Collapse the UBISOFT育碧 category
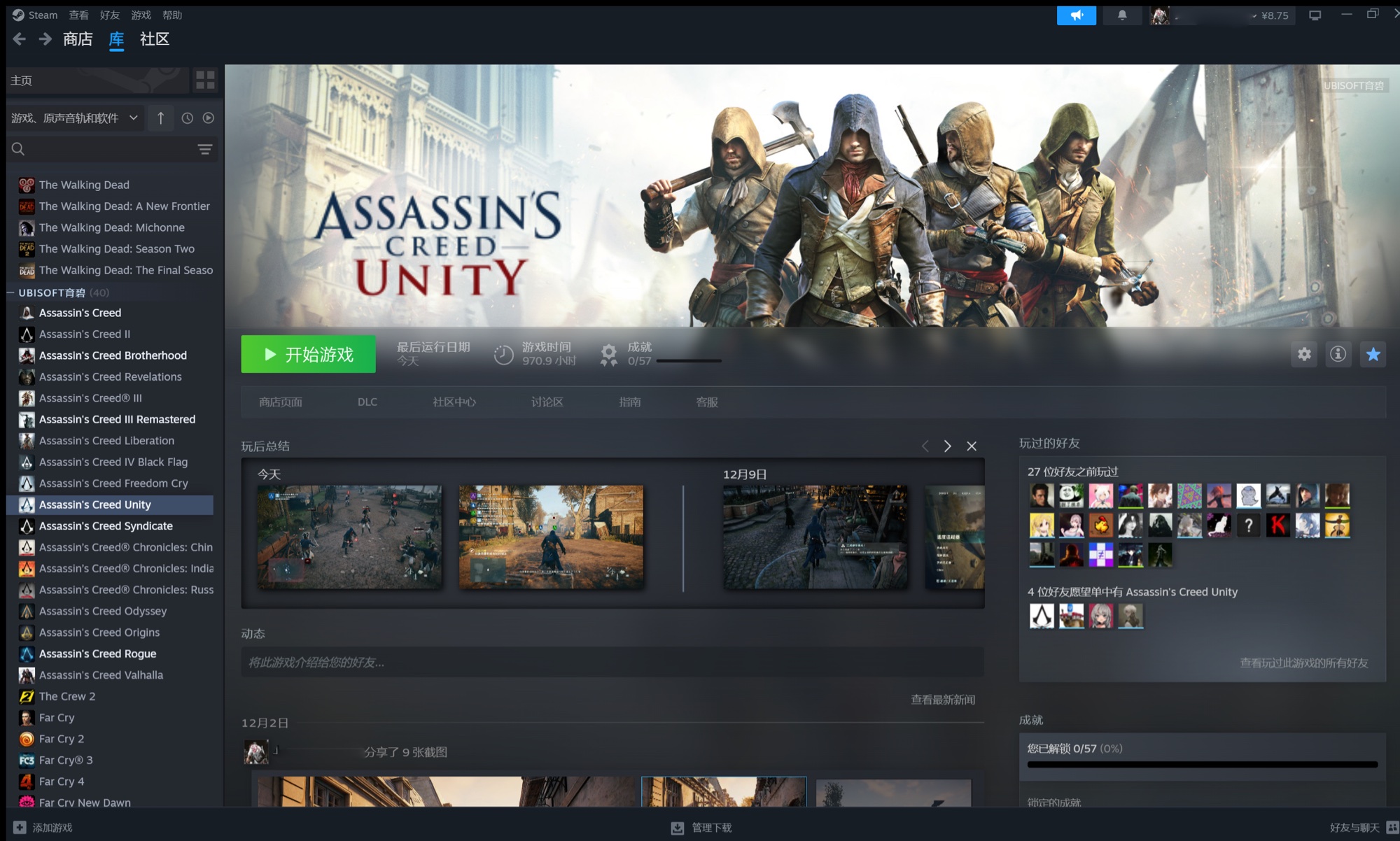Image resolution: width=1400 pixels, height=841 pixels. click(x=10, y=292)
